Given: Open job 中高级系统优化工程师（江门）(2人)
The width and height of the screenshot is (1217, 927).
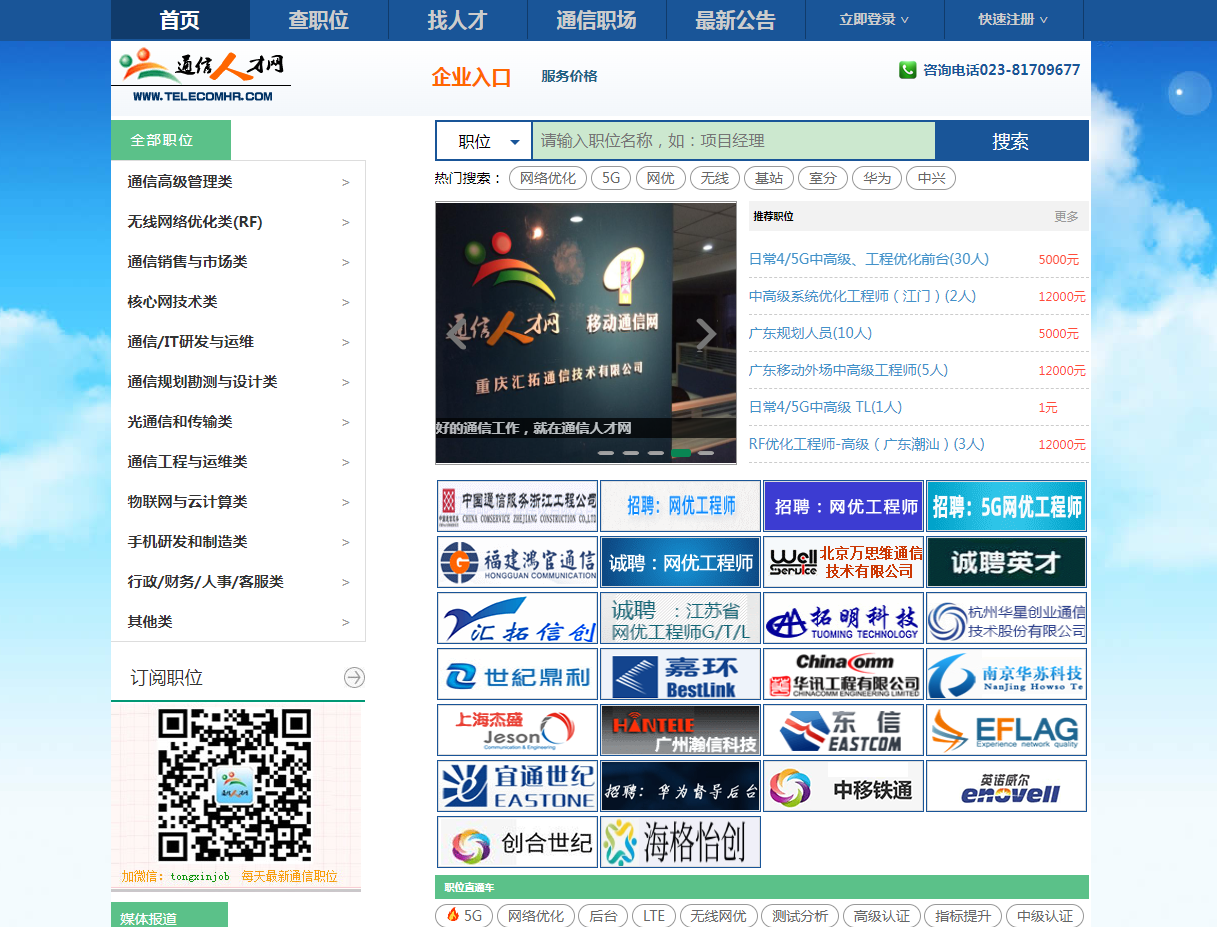Looking at the screenshot, I should (x=862, y=296).
